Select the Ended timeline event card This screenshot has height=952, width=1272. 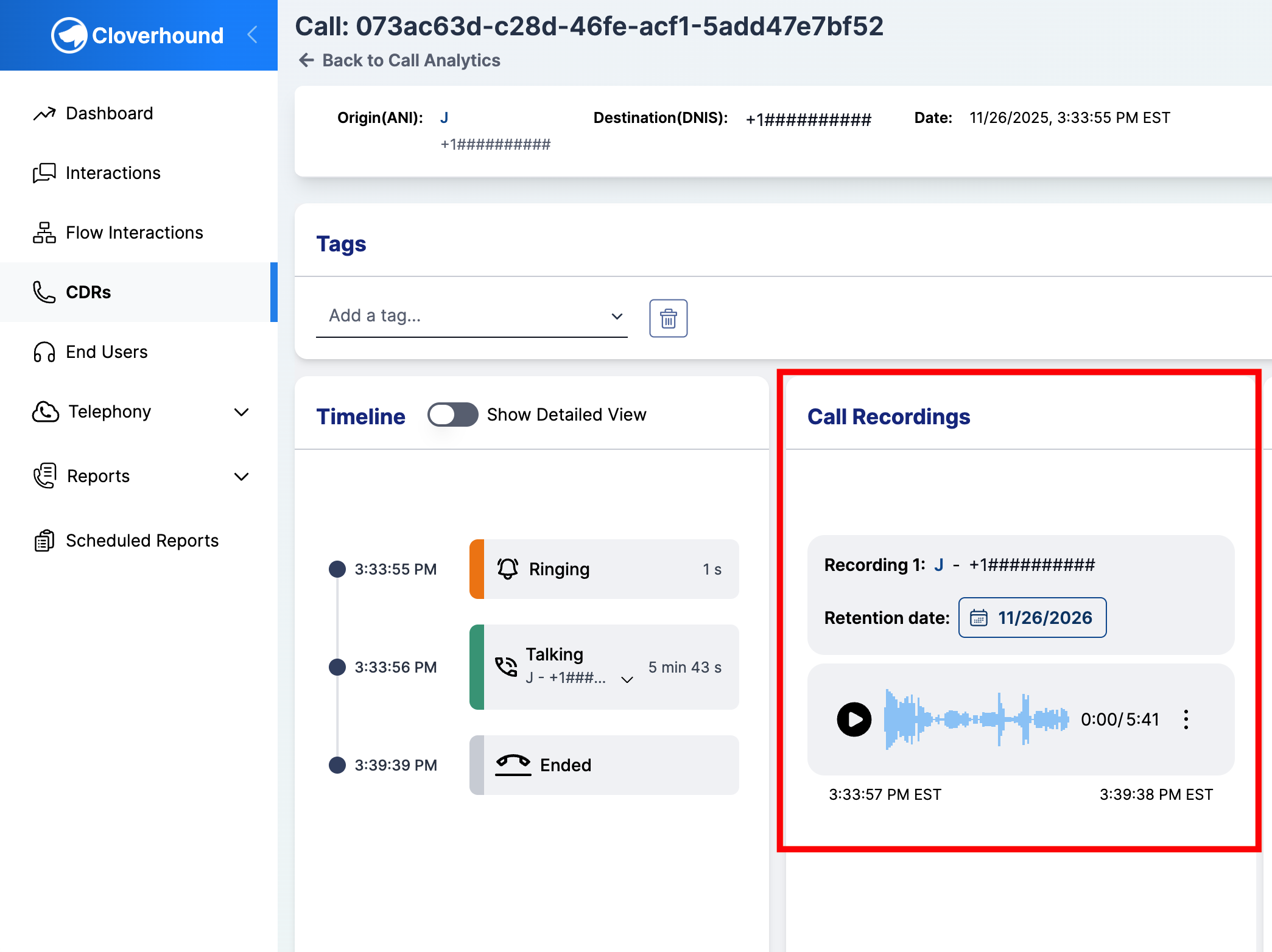[604, 765]
